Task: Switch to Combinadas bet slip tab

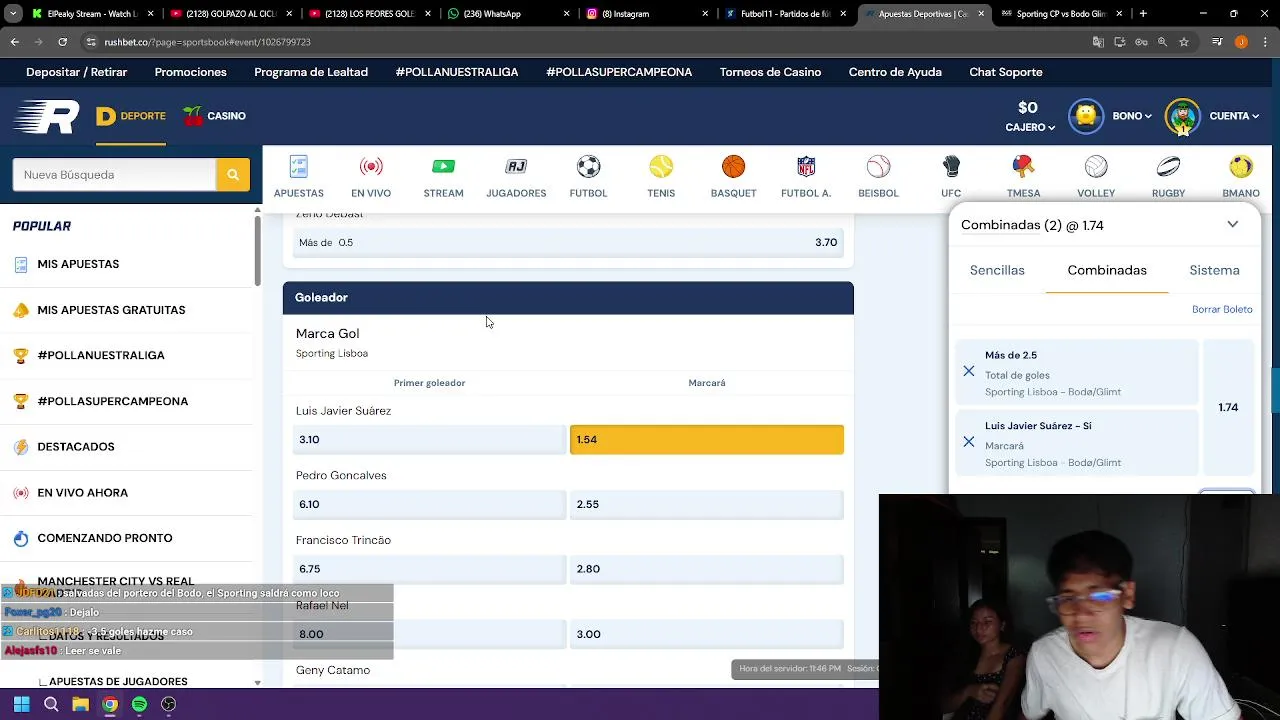Action: 1107,270
